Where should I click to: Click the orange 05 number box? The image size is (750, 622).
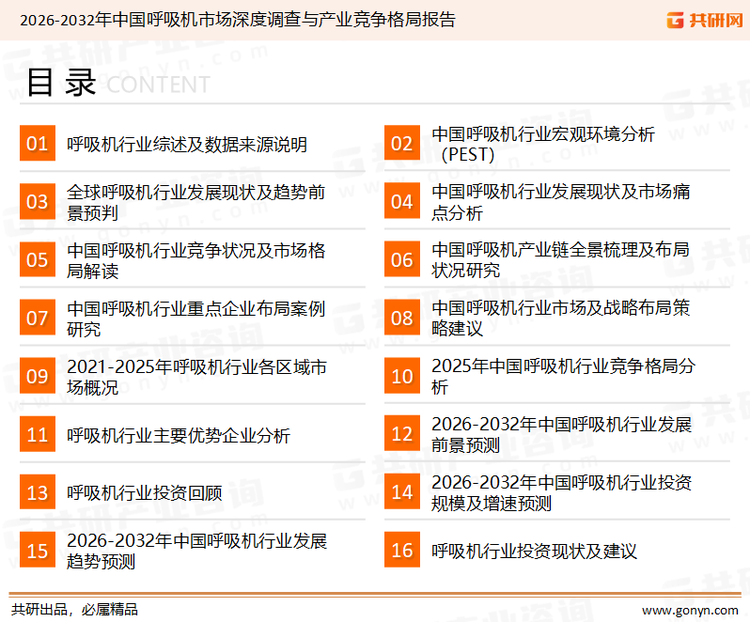tap(37, 259)
